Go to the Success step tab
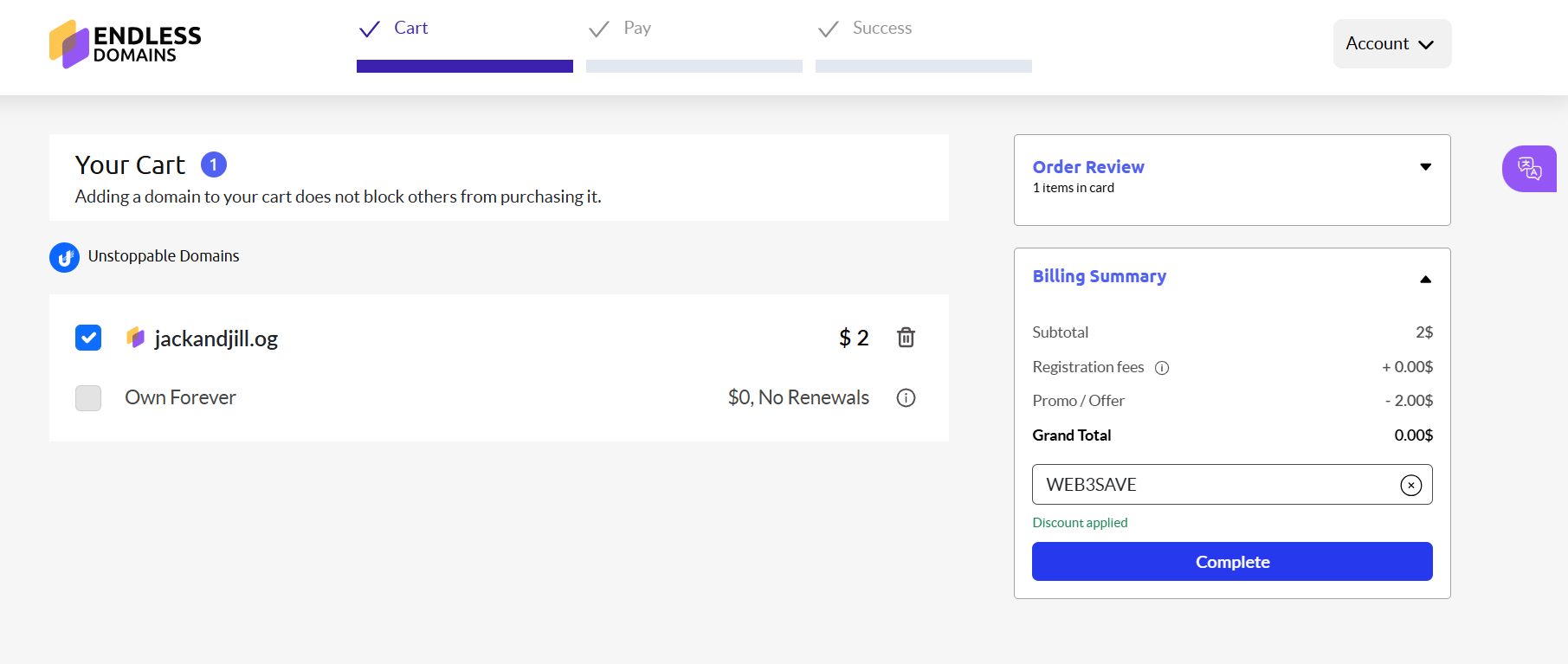The height and width of the screenshot is (664, 1568). point(881,29)
